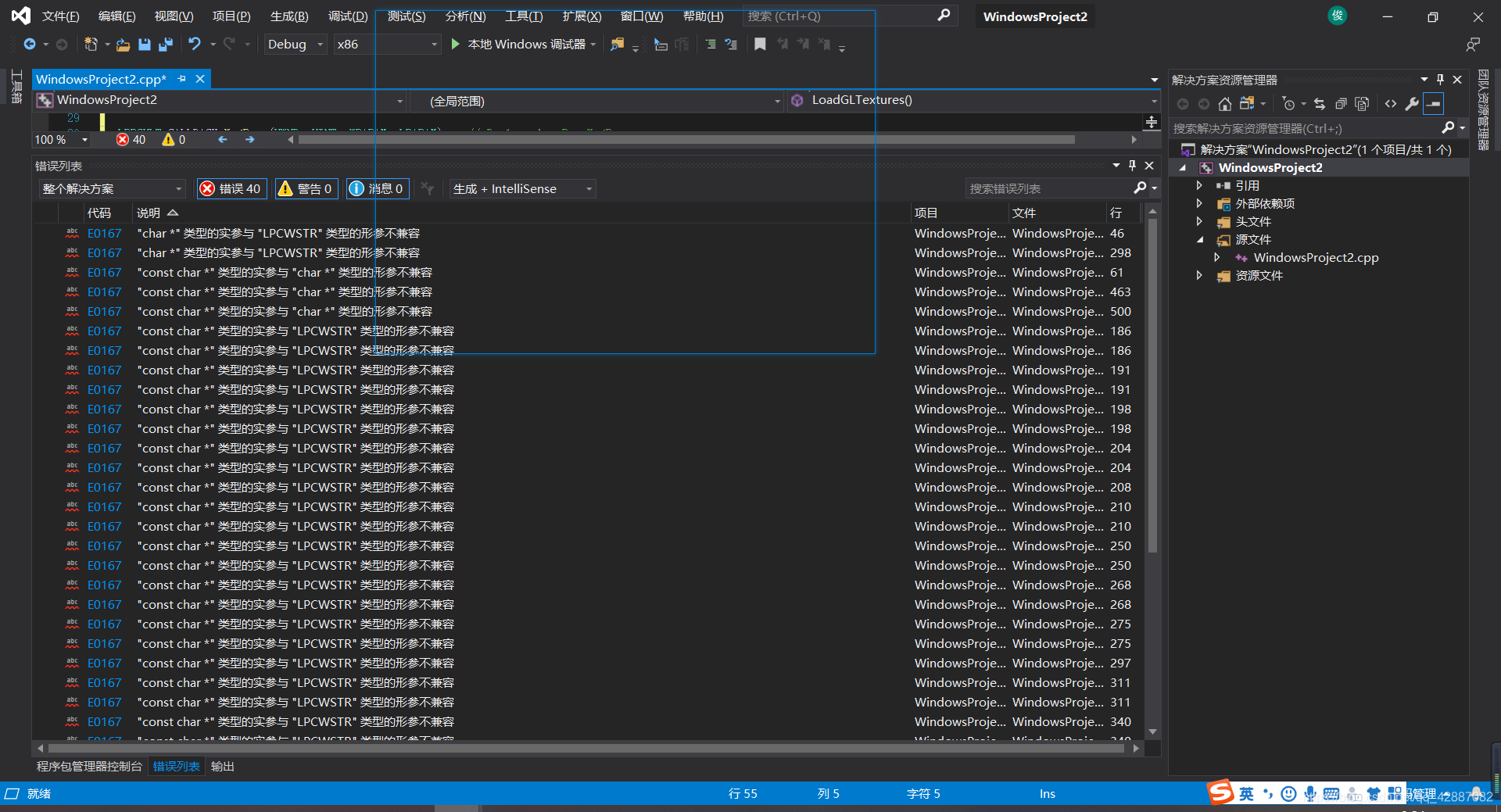Image resolution: width=1501 pixels, height=812 pixels.
Task: Open file with folder toolbar icon
Action: pos(123,45)
